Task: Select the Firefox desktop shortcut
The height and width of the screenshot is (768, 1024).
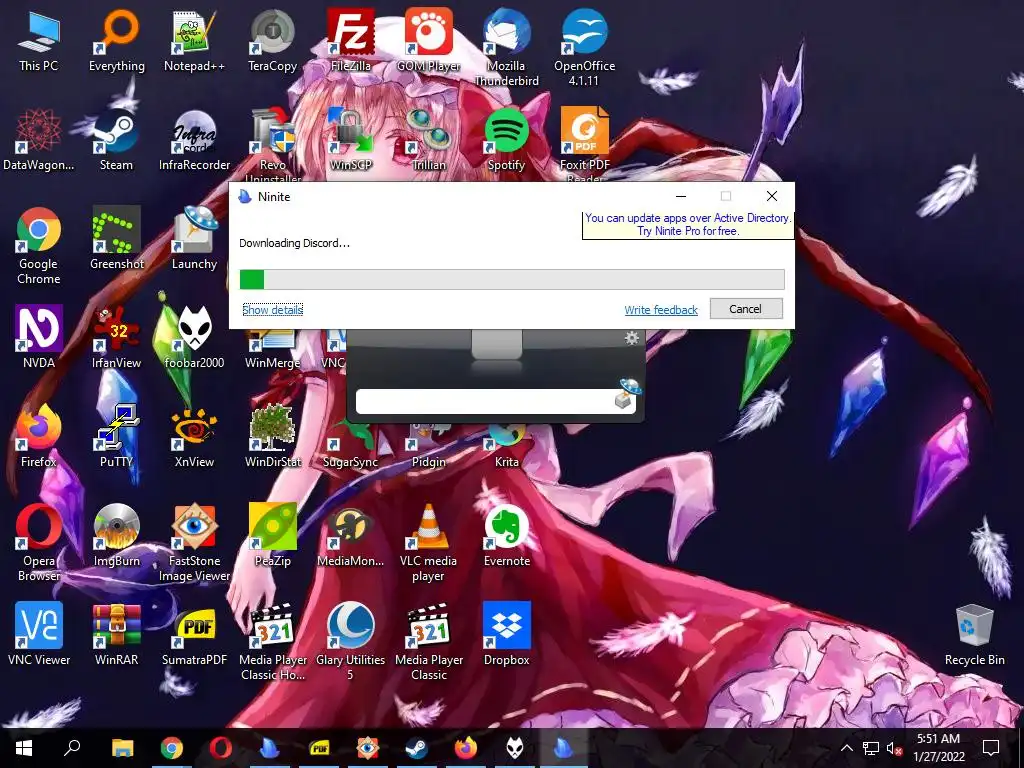Action: click(x=39, y=437)
